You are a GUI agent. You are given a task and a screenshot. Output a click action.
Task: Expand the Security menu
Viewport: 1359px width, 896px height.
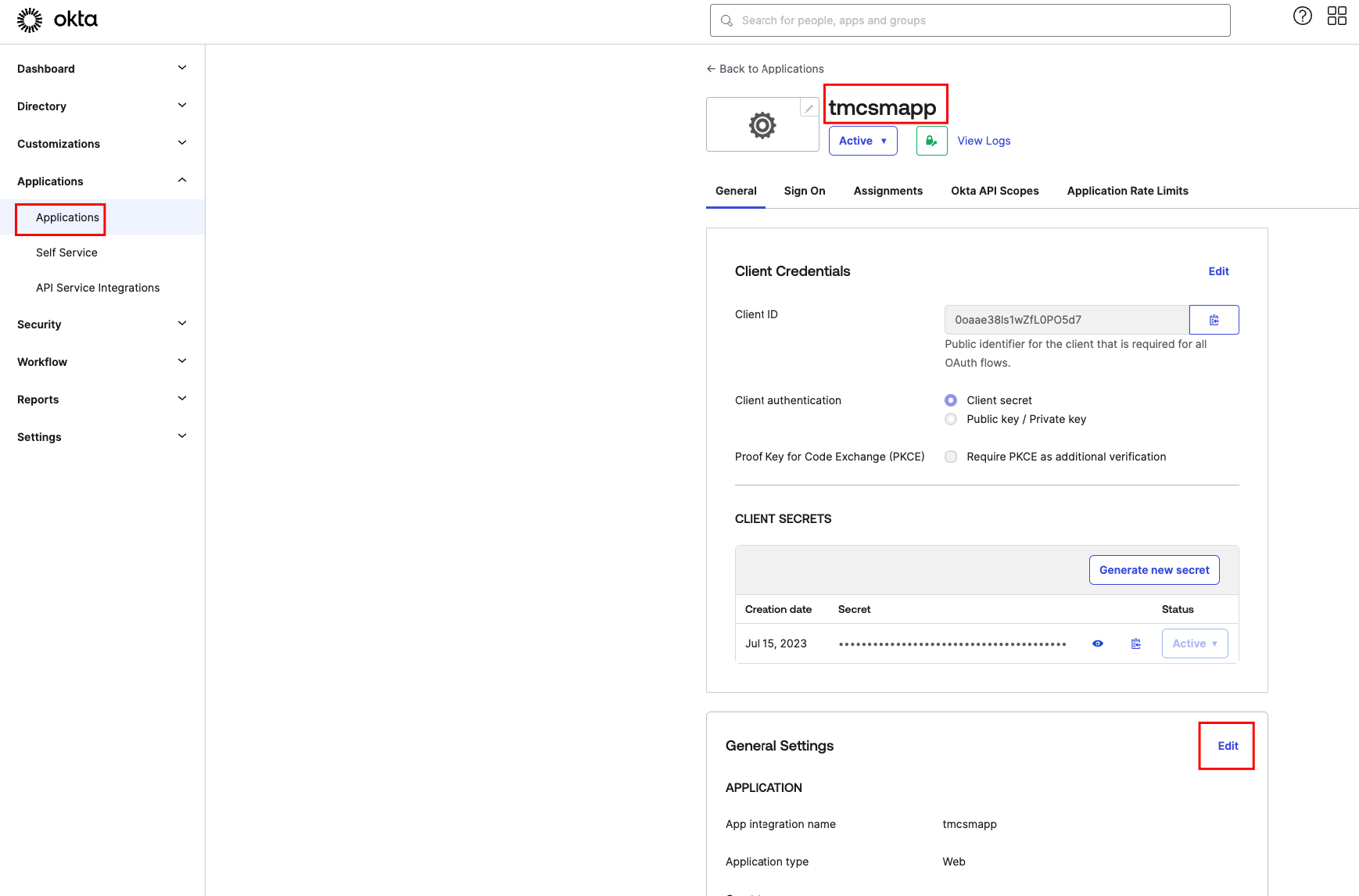click(x=102, y=324)
